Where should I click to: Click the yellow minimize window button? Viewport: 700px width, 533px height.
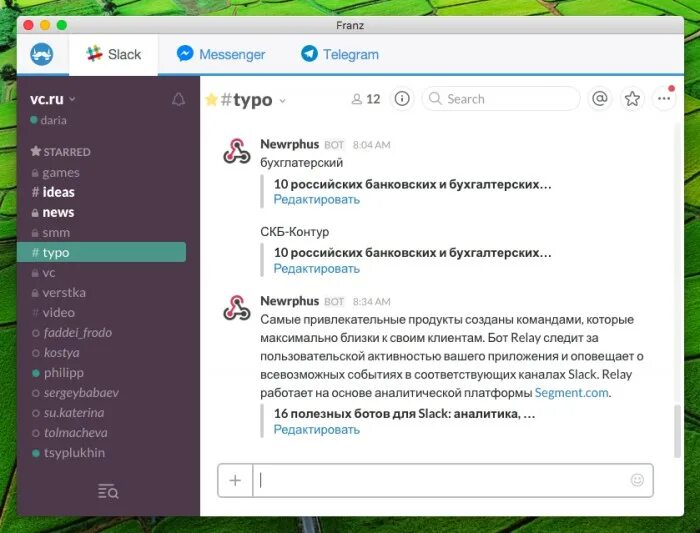point(45,25)
